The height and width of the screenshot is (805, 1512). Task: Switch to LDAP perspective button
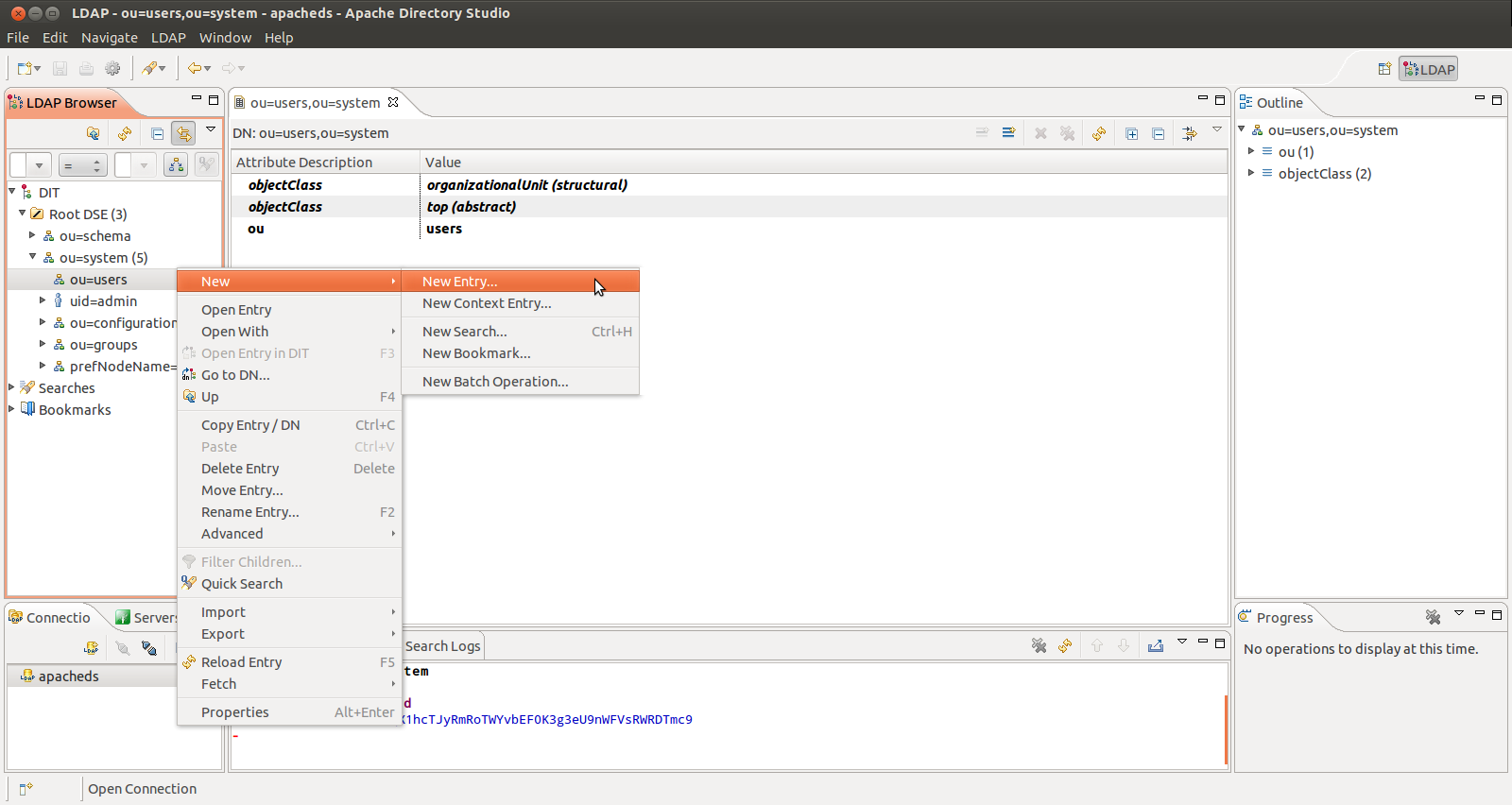click(x=1429, y=69)
